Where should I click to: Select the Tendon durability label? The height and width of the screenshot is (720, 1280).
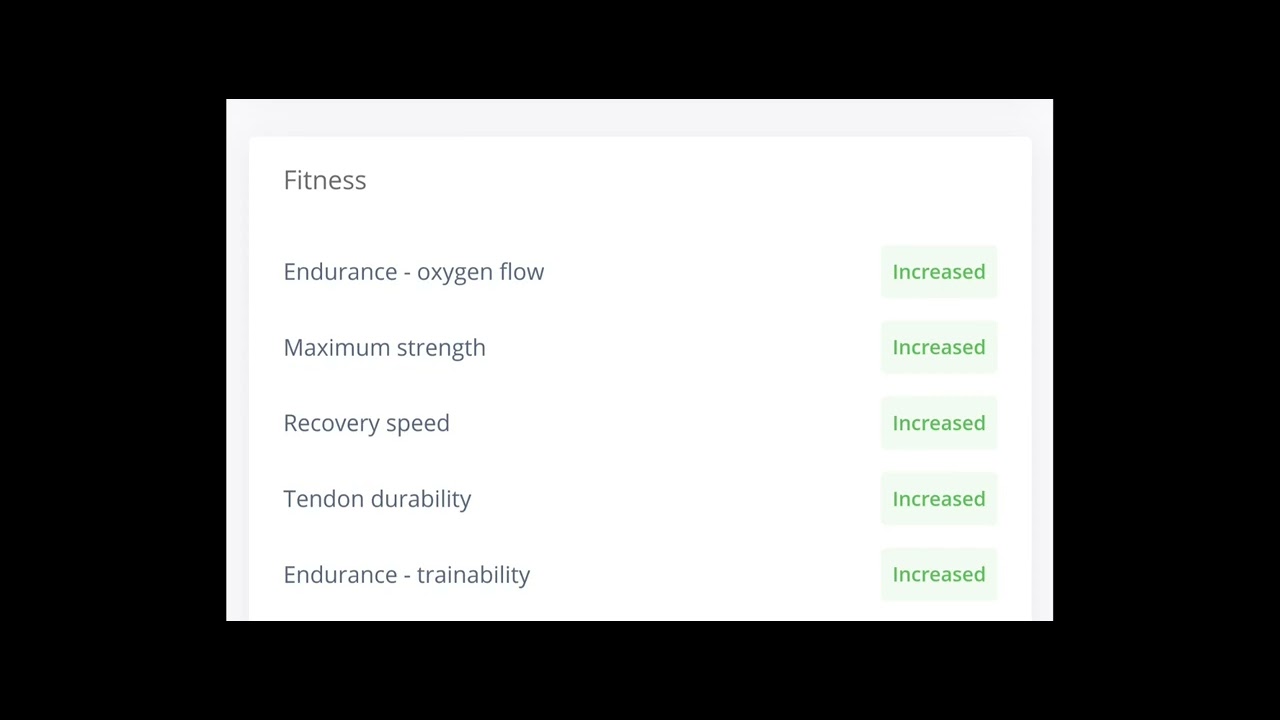tap(377, 499)
